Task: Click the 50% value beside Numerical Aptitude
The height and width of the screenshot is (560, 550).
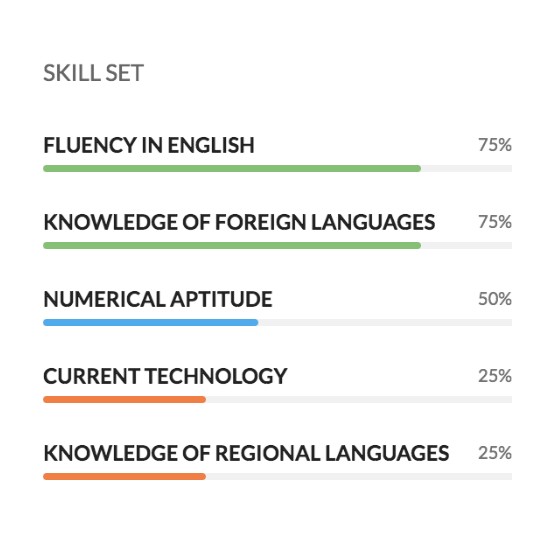Action: [495, 299]
